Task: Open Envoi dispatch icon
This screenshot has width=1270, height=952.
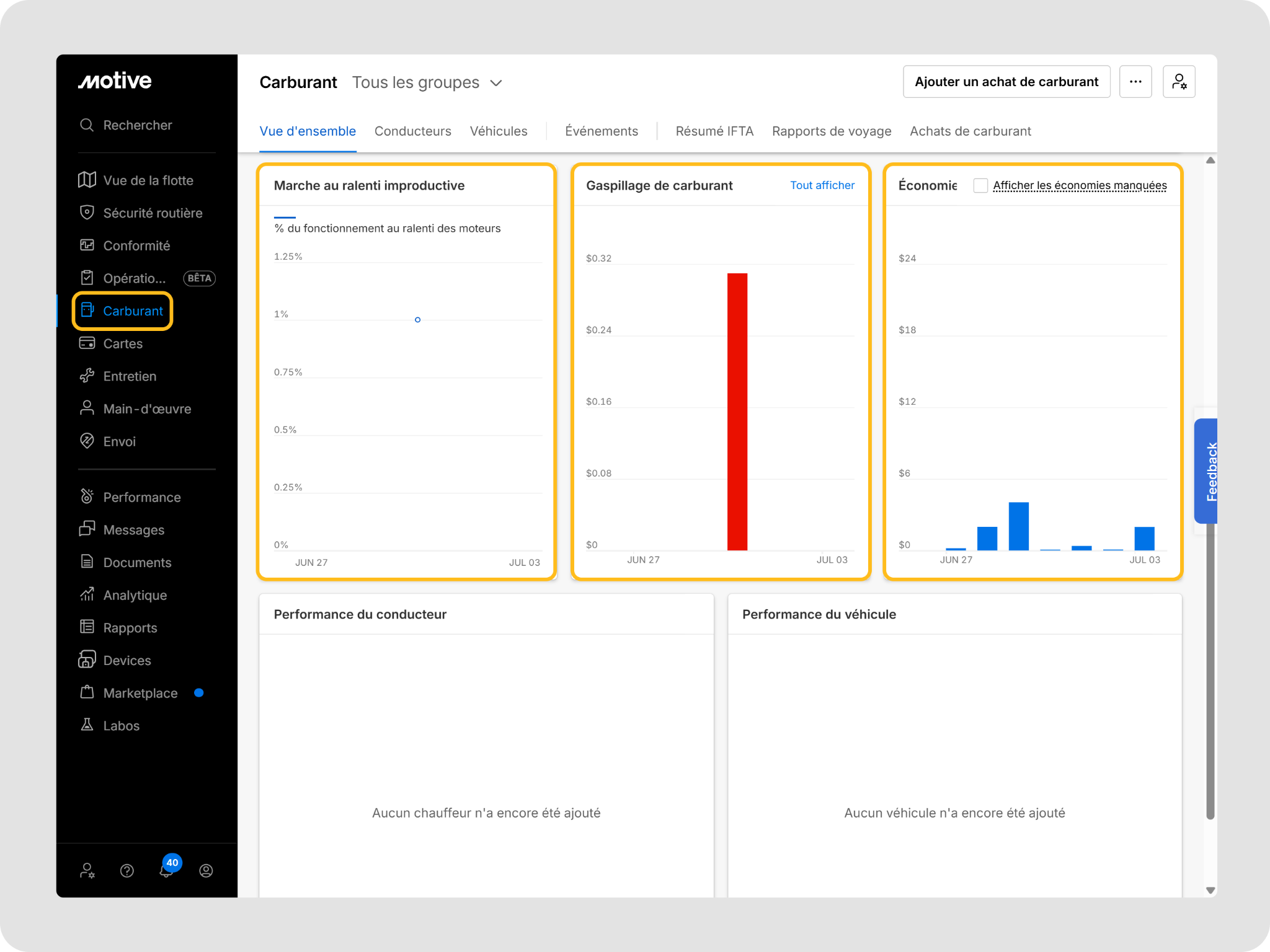Action: tap(87, 441)
